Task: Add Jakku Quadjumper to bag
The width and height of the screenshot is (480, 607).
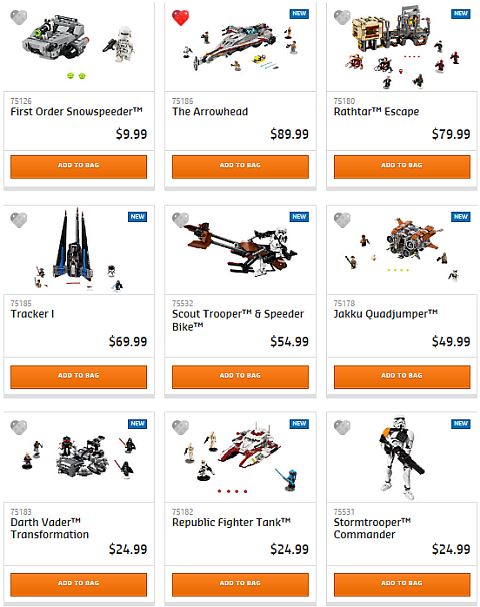Action: 402,377
